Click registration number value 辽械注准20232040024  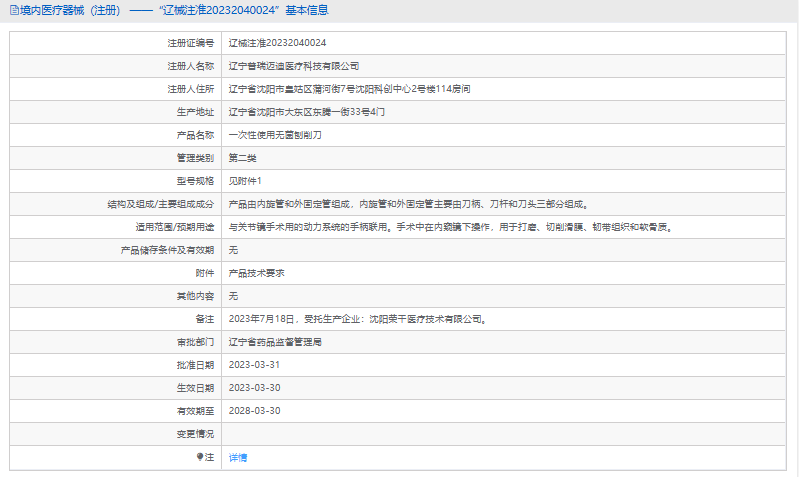tap(277, 43)
